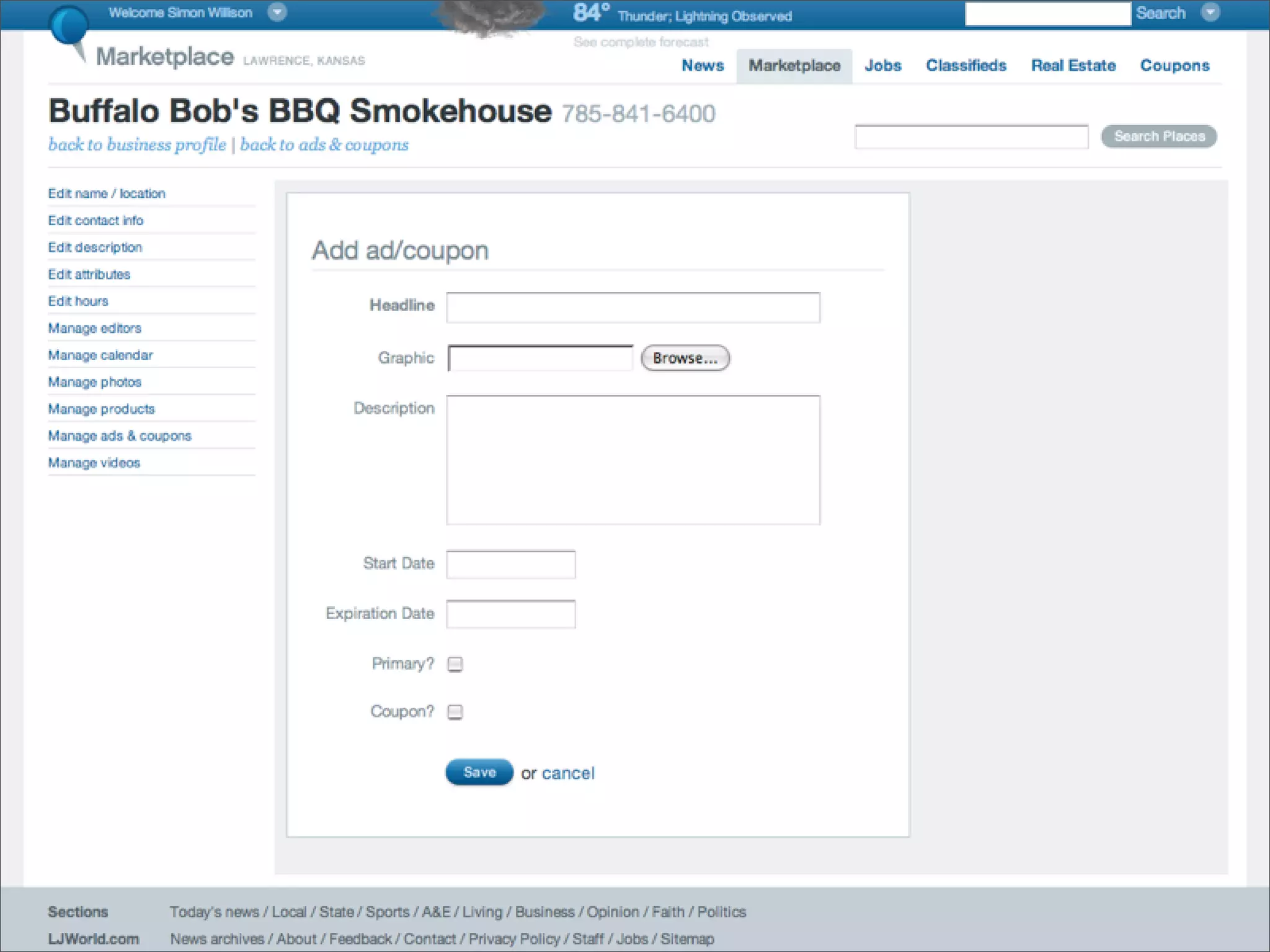1270x952 pixels.
Task: Open Manage ads & coupons in sidebar
Action: (x=120, y=436)
